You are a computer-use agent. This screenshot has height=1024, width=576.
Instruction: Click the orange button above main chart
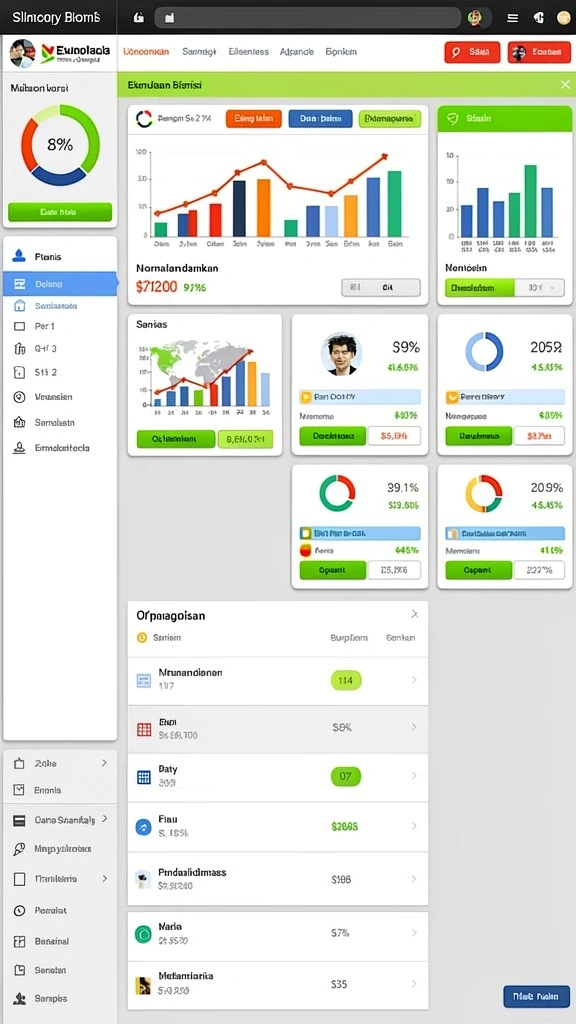point(253,118)
